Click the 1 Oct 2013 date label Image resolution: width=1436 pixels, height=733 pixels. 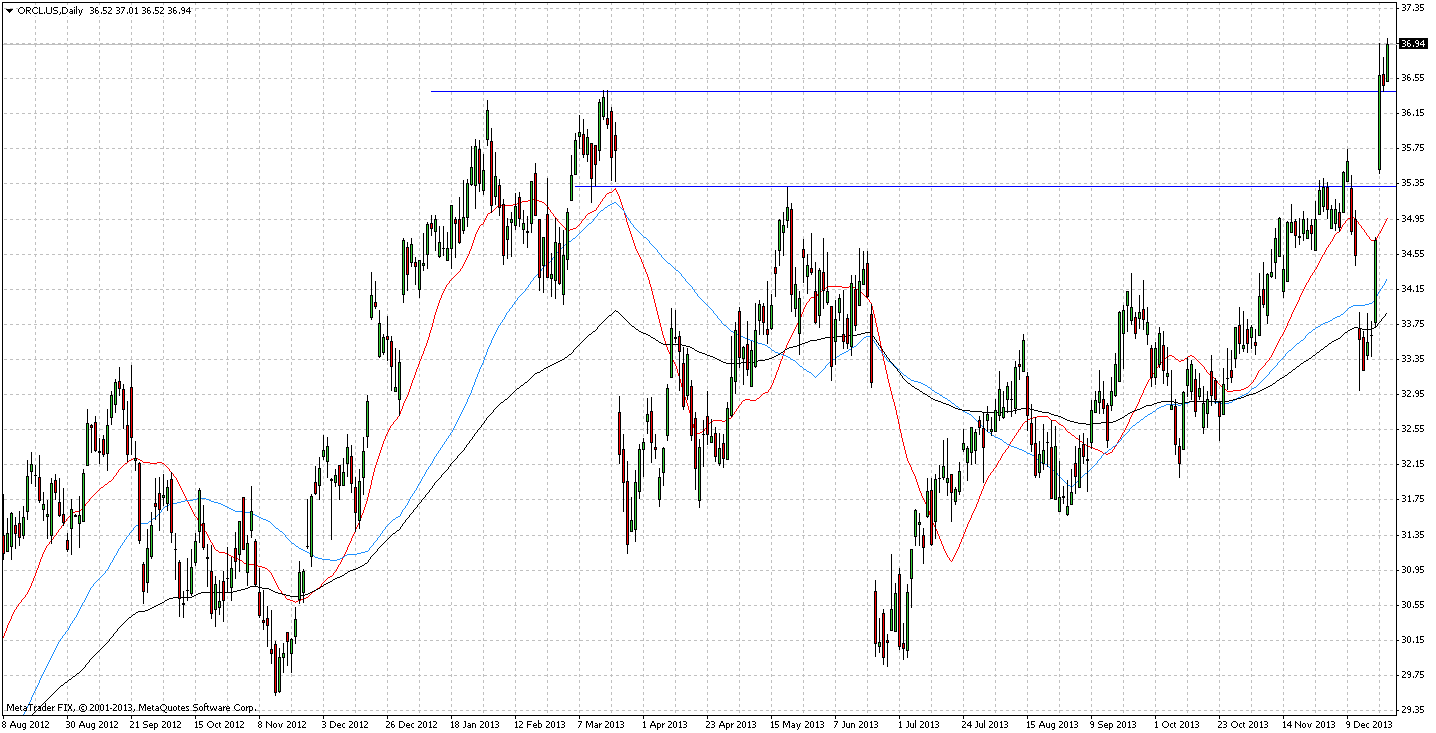[1175, 724]
